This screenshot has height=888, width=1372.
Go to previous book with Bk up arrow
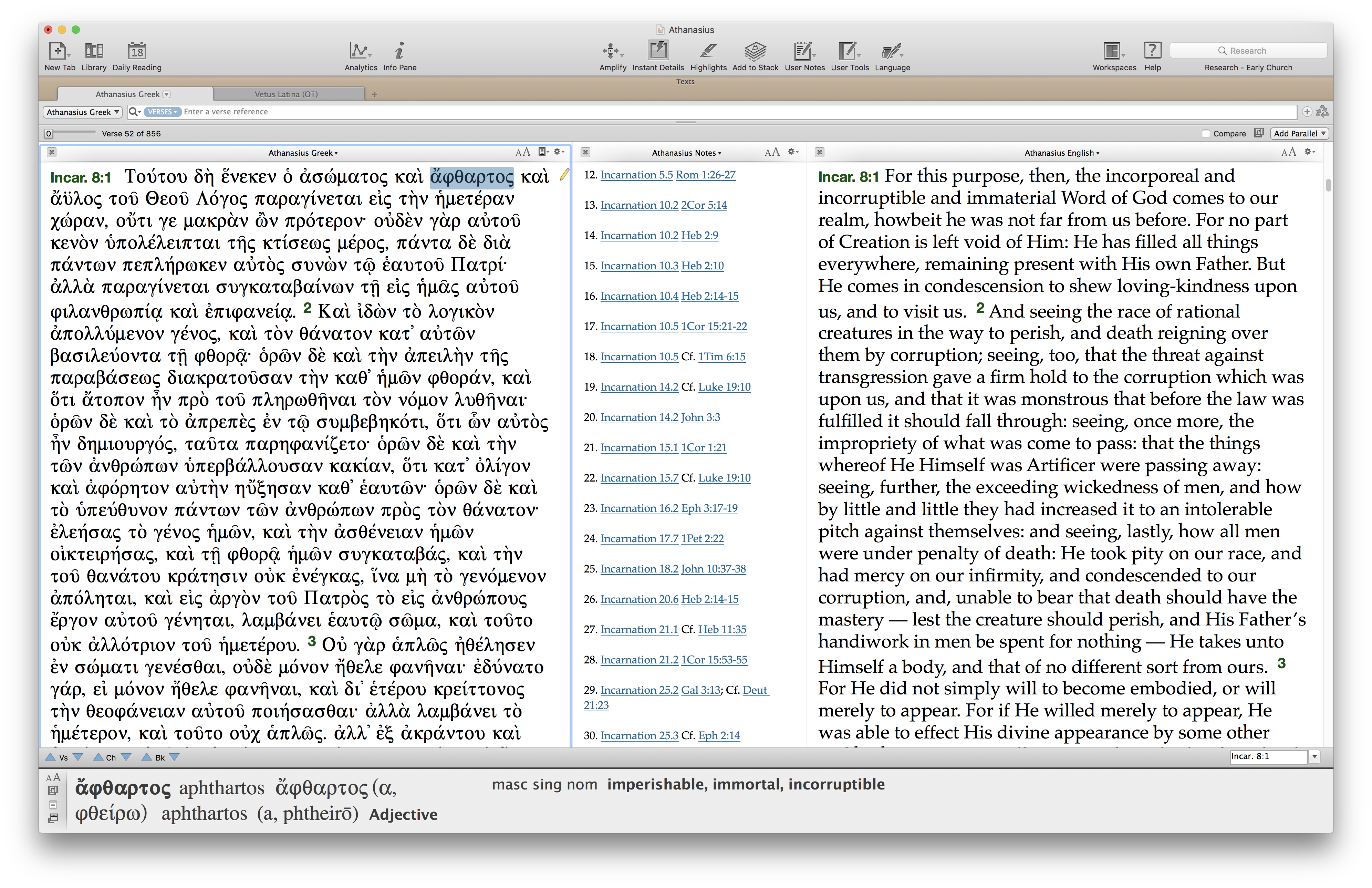coord(146,757)
